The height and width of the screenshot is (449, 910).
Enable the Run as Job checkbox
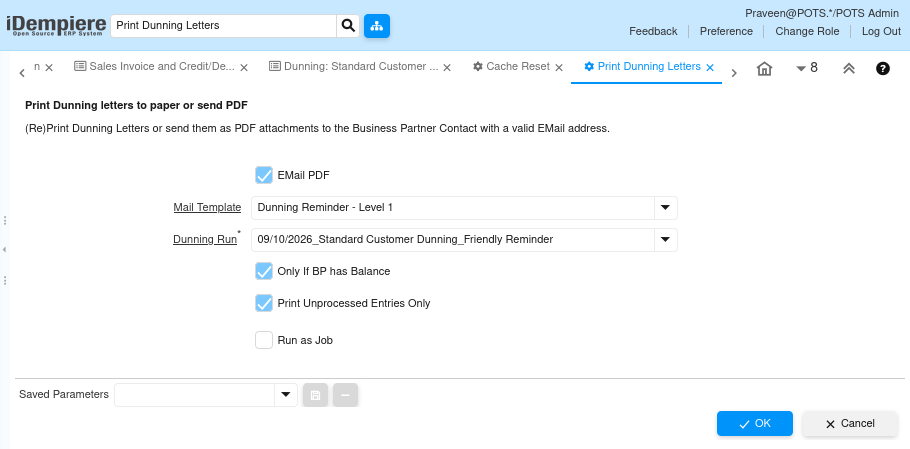[264, 340]
